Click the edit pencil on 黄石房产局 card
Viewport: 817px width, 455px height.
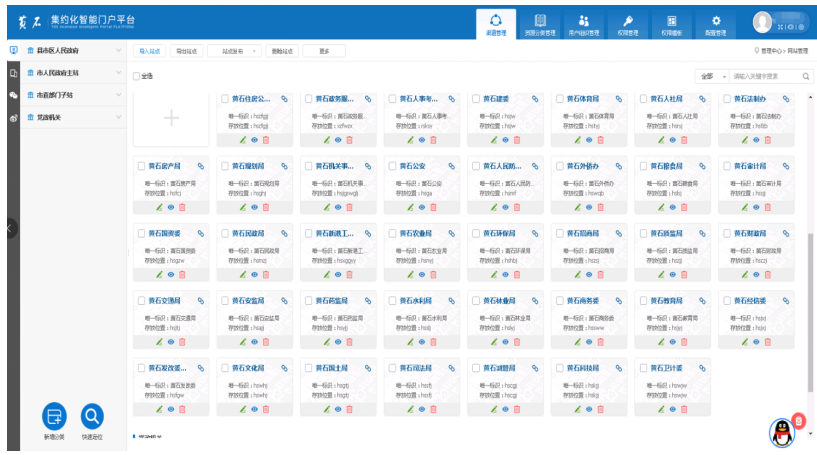(159, 207)
